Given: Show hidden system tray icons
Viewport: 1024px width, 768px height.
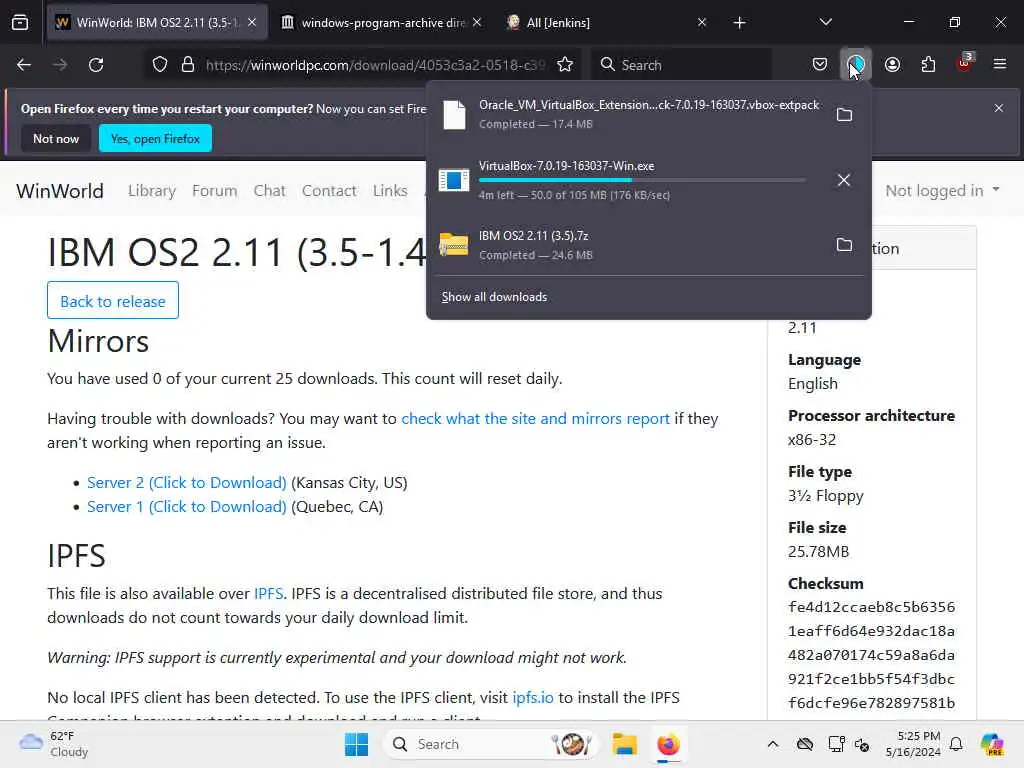Looking at the screenshot, I should (x=773, y=744).
